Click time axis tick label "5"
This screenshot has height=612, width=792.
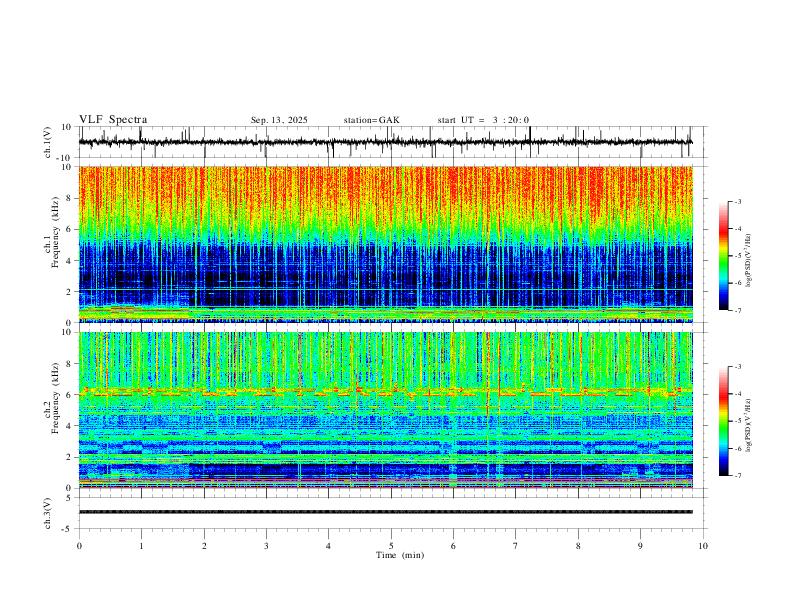pyautogui.click(x=391, y=546)
